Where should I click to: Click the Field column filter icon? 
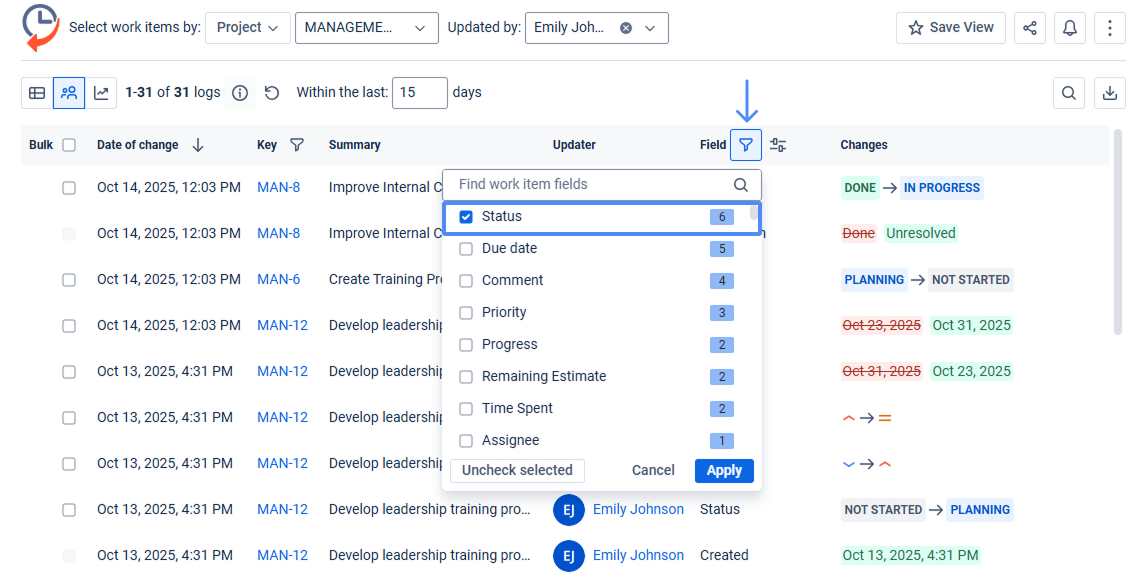(x=746, y=145)
